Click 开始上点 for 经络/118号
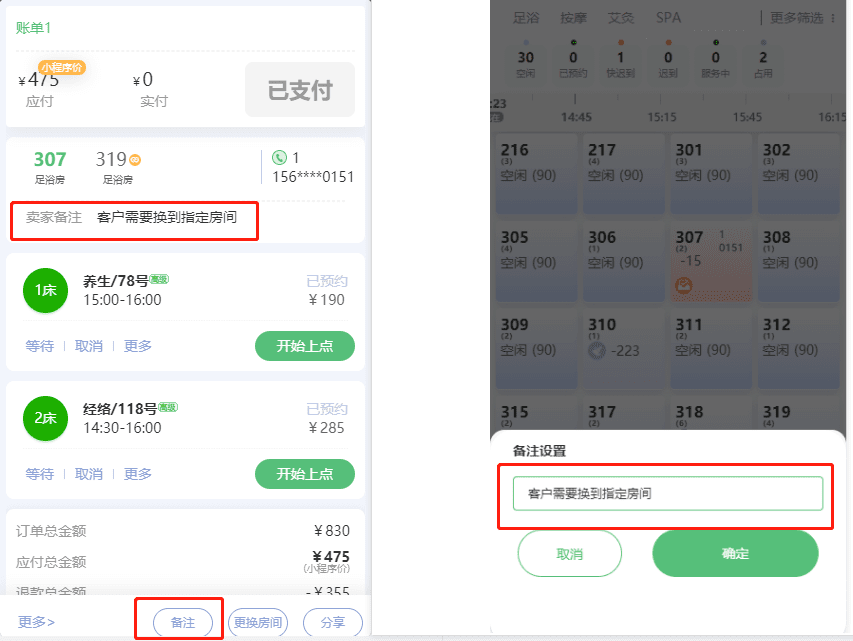Image resolution: width=853 pixels, height=641 pixels. coord(305,474)
